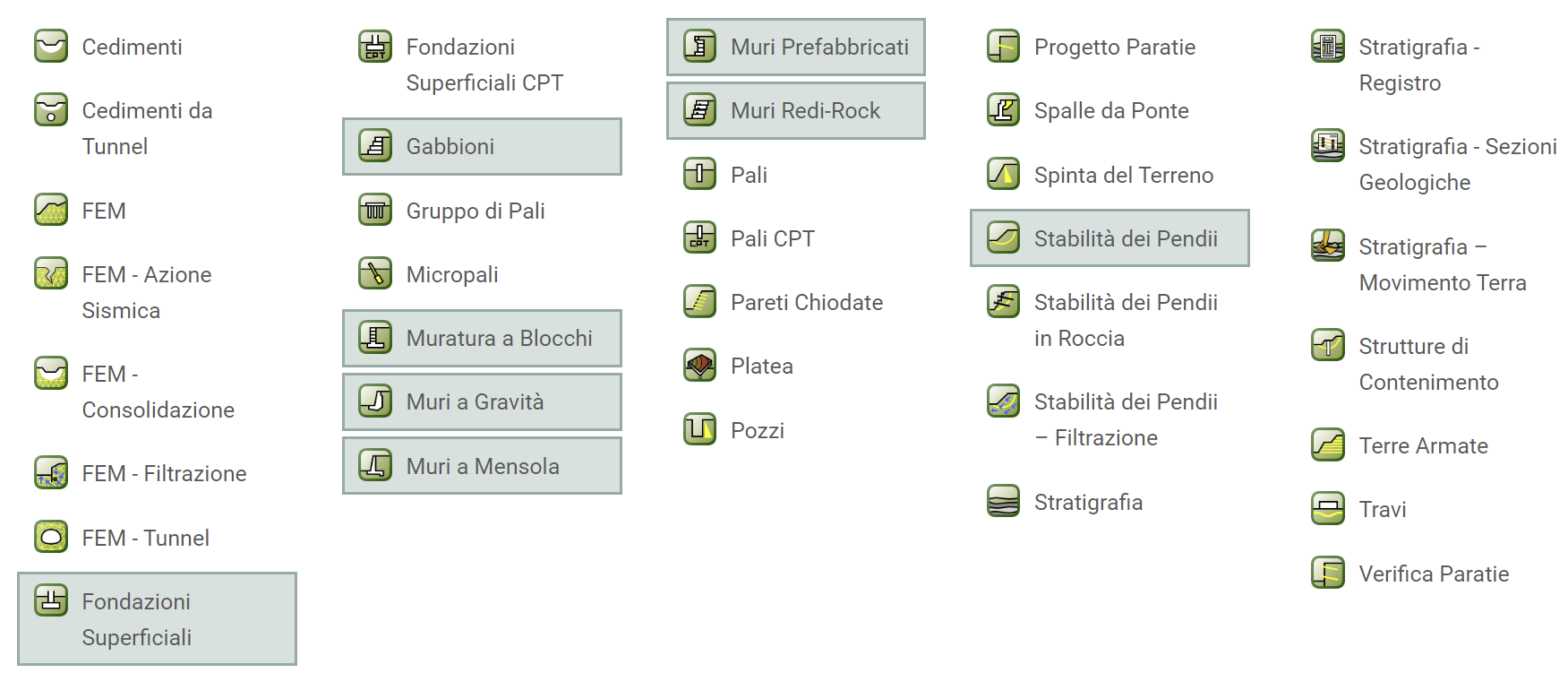Click the Terre Armate icon
Viewport: 1568px width, 673px height.
click(1328, 444)
